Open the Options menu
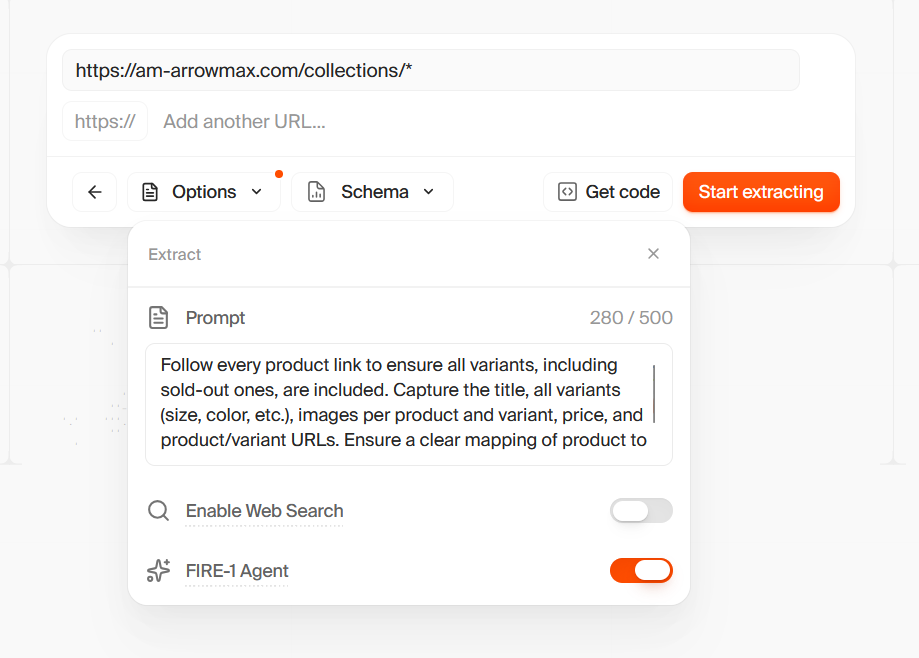 point(204,192)
